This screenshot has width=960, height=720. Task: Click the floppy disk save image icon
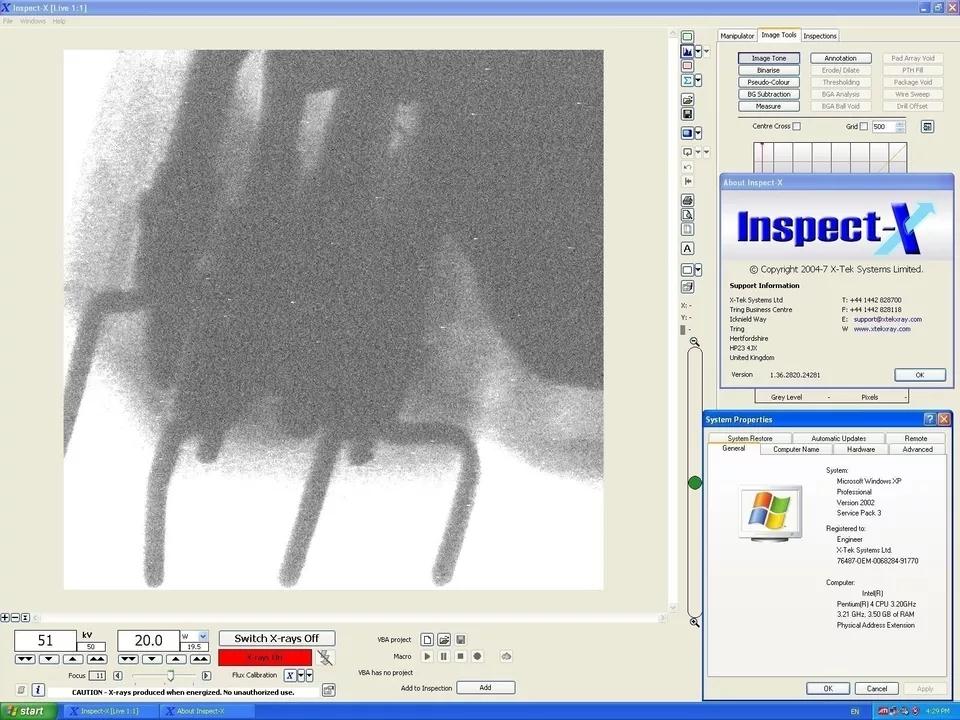click(x=687, y=115)
